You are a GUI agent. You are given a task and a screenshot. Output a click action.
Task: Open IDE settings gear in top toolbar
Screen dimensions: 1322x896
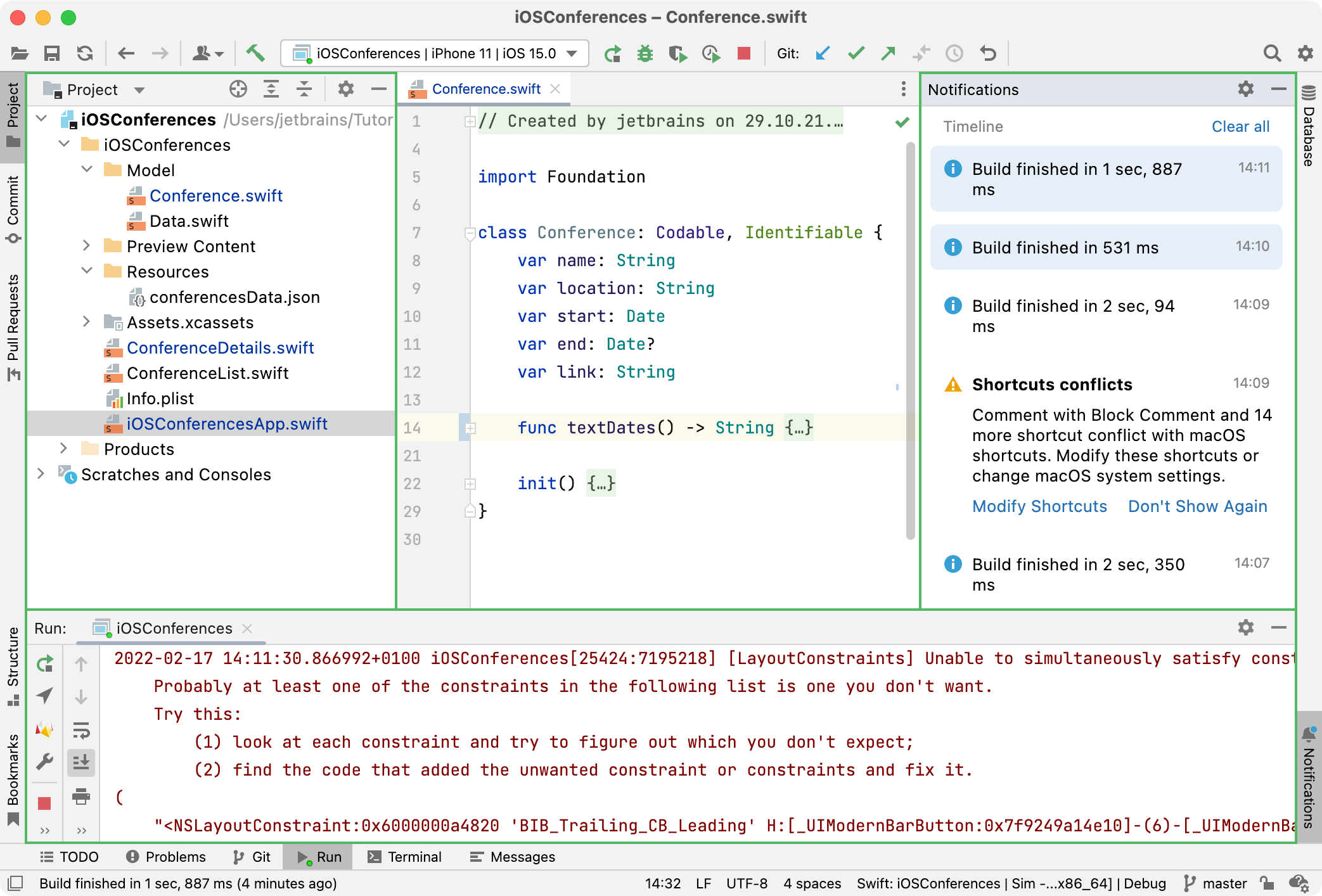pyautogui.click(x=1305, y=53)
